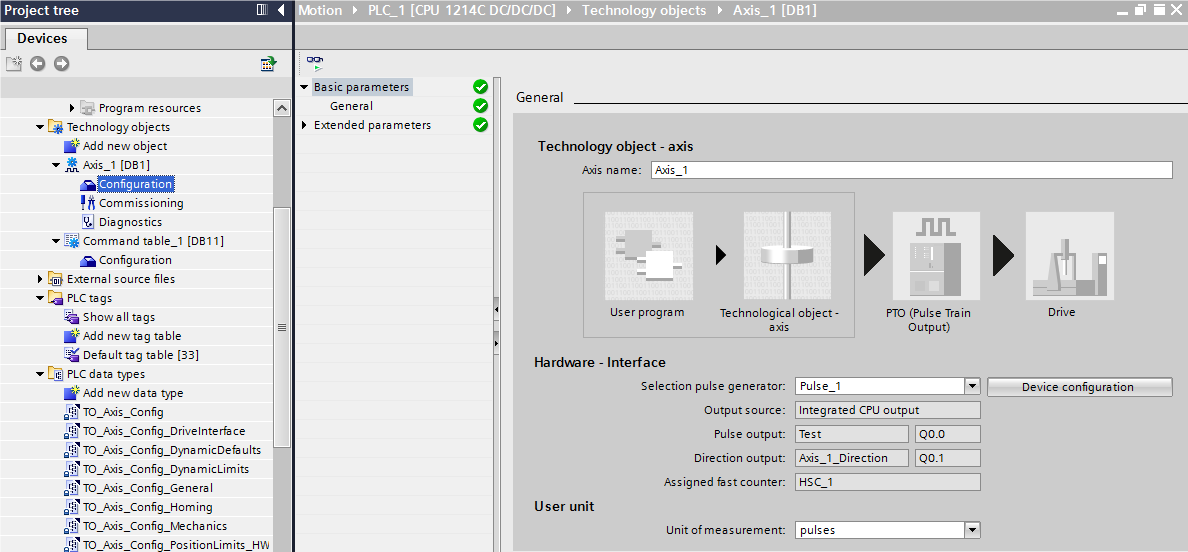Click the forward arrow in project tree toolbar
Viewport: 1188px width, 552px height.
(x=61, y=64)
